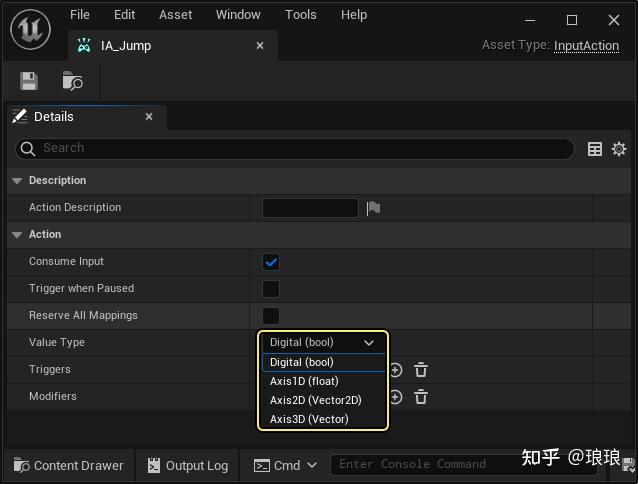Click the Value Type property label

57,342
